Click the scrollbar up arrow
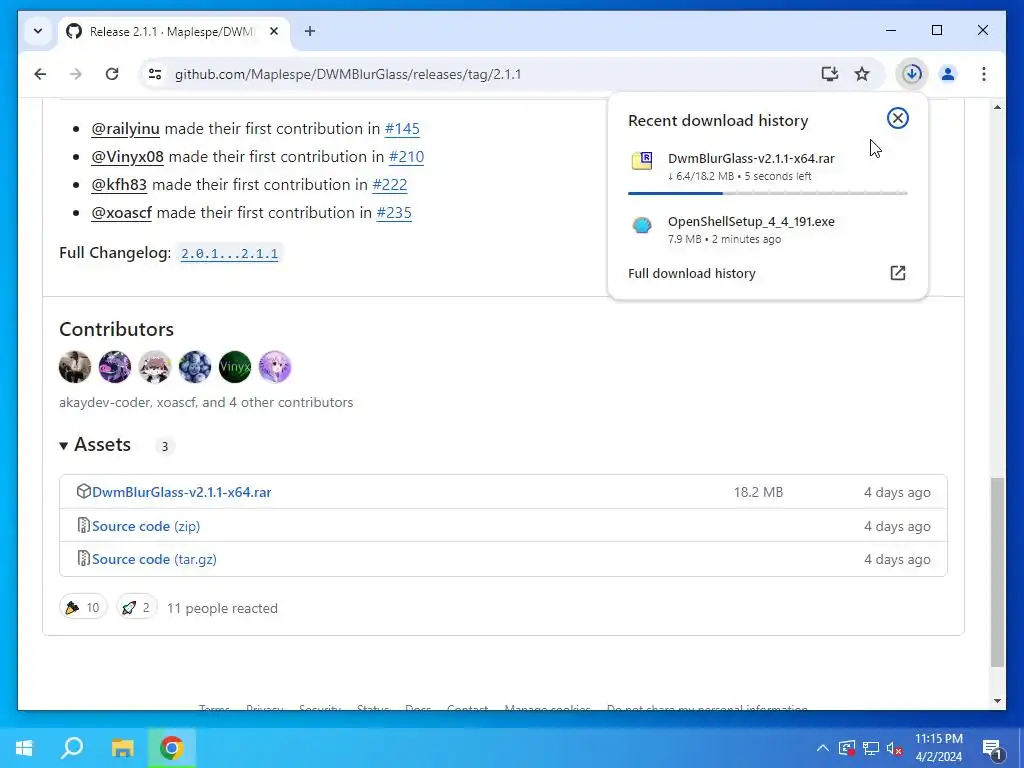 tap(997, 106)
